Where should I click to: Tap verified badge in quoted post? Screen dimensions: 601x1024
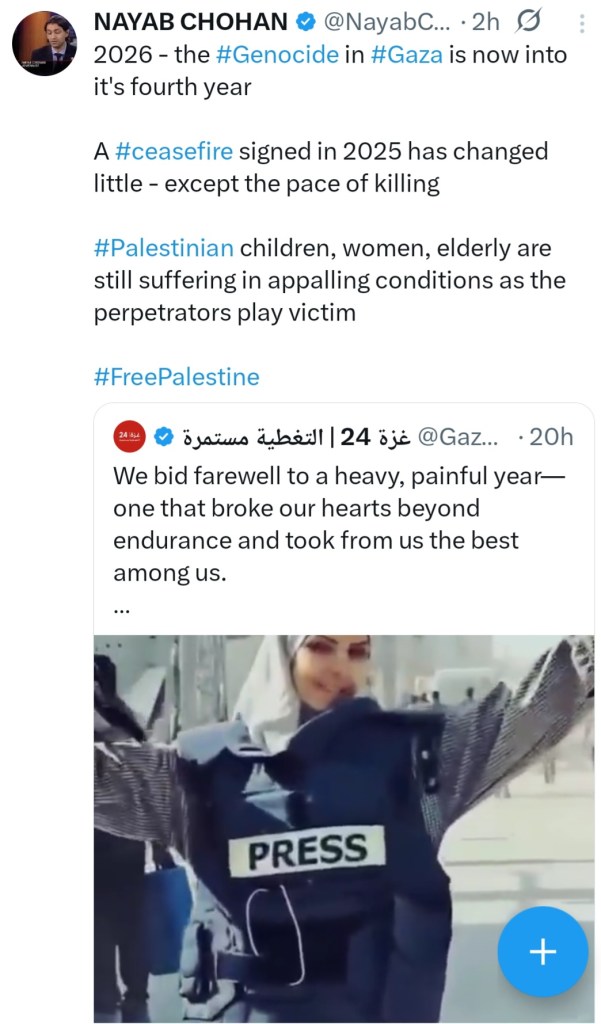coord(165,437)
